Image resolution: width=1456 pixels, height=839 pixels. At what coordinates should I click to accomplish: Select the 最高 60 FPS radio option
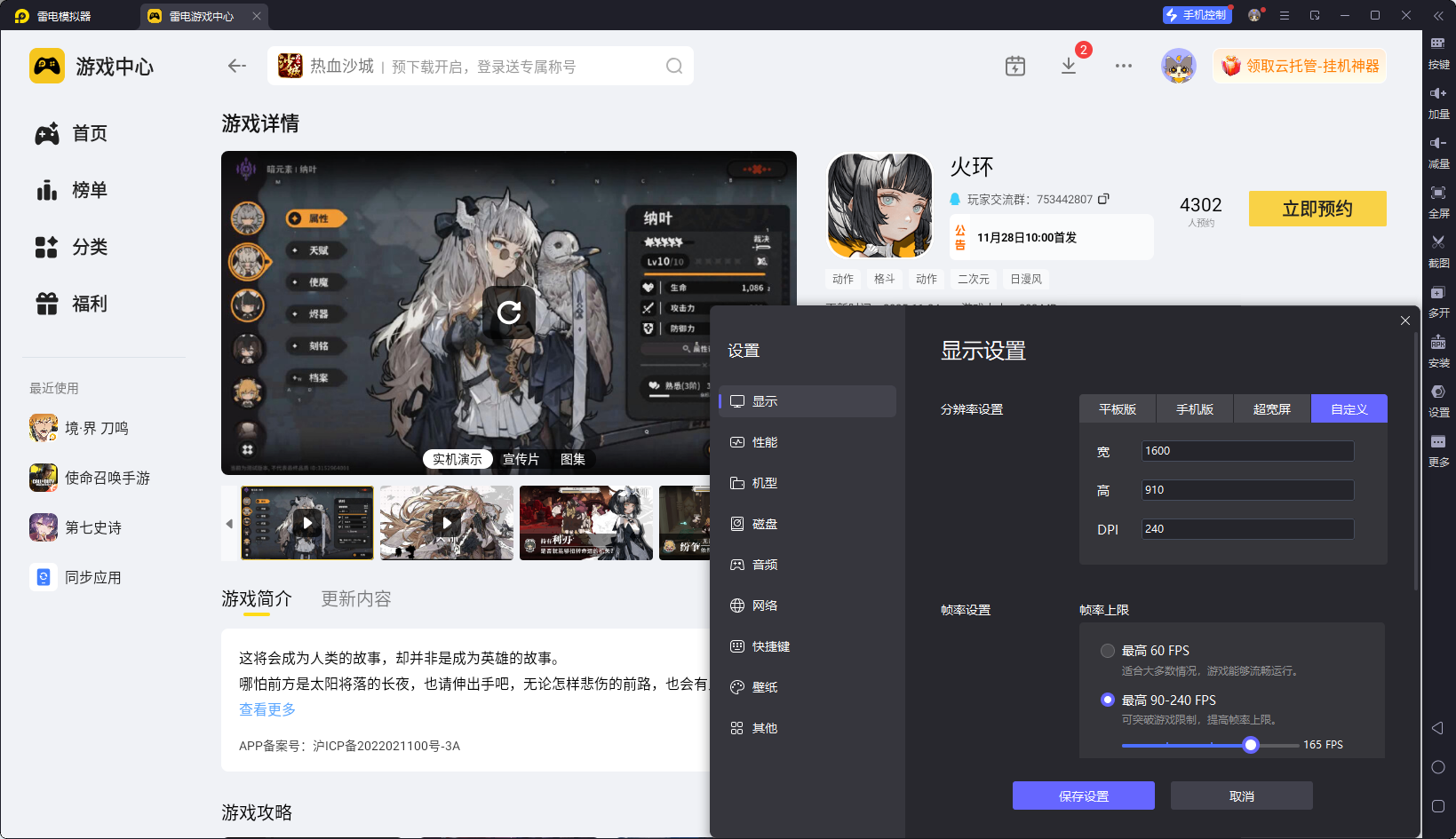point(1108,651)
